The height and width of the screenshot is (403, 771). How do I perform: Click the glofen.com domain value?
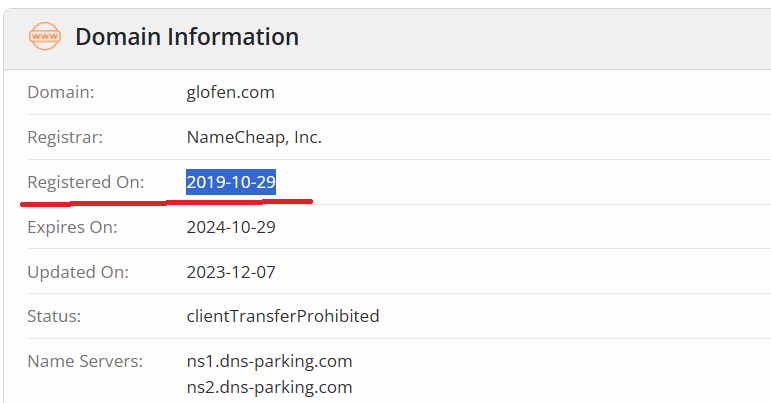[x=230, y=92]
